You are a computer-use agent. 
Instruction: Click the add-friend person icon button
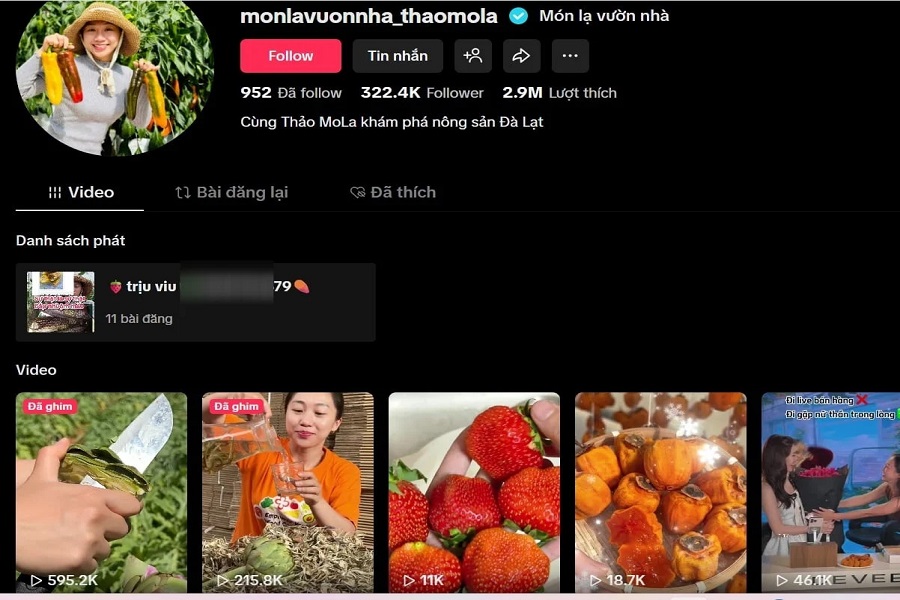[x=473, y=56]
